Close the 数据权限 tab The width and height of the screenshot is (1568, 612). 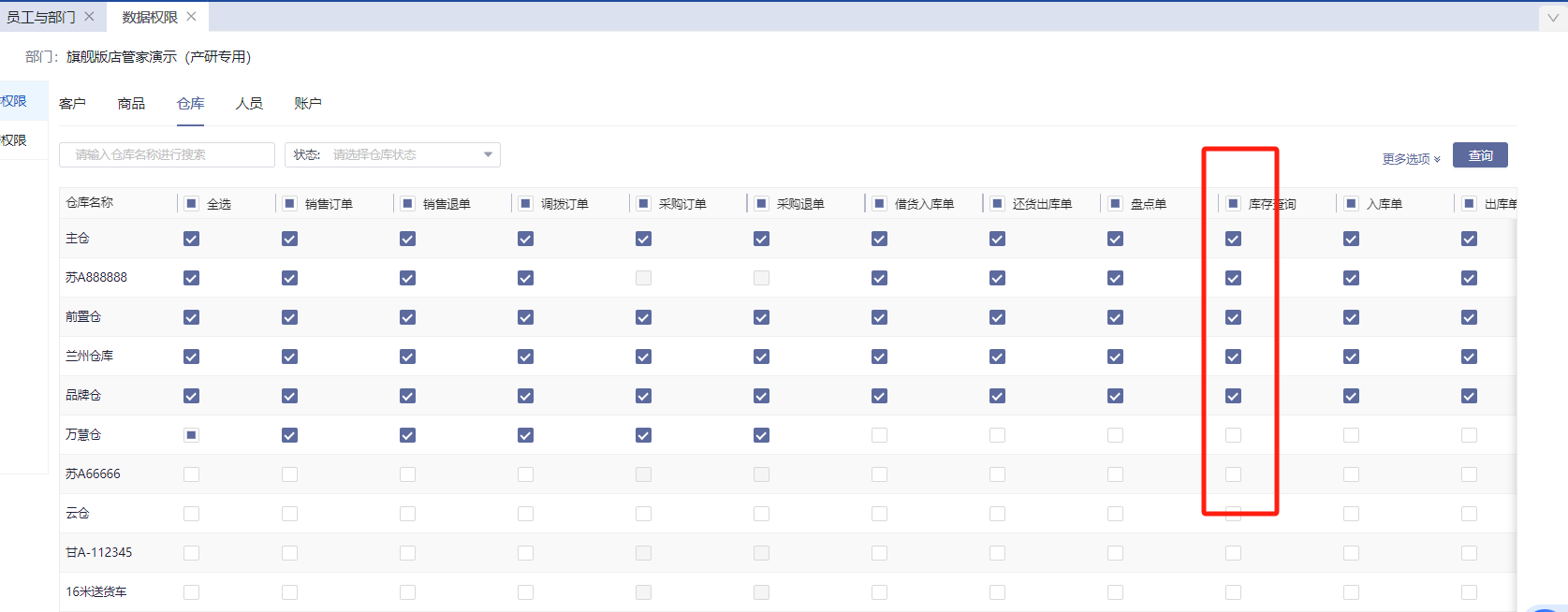(191, 17)
